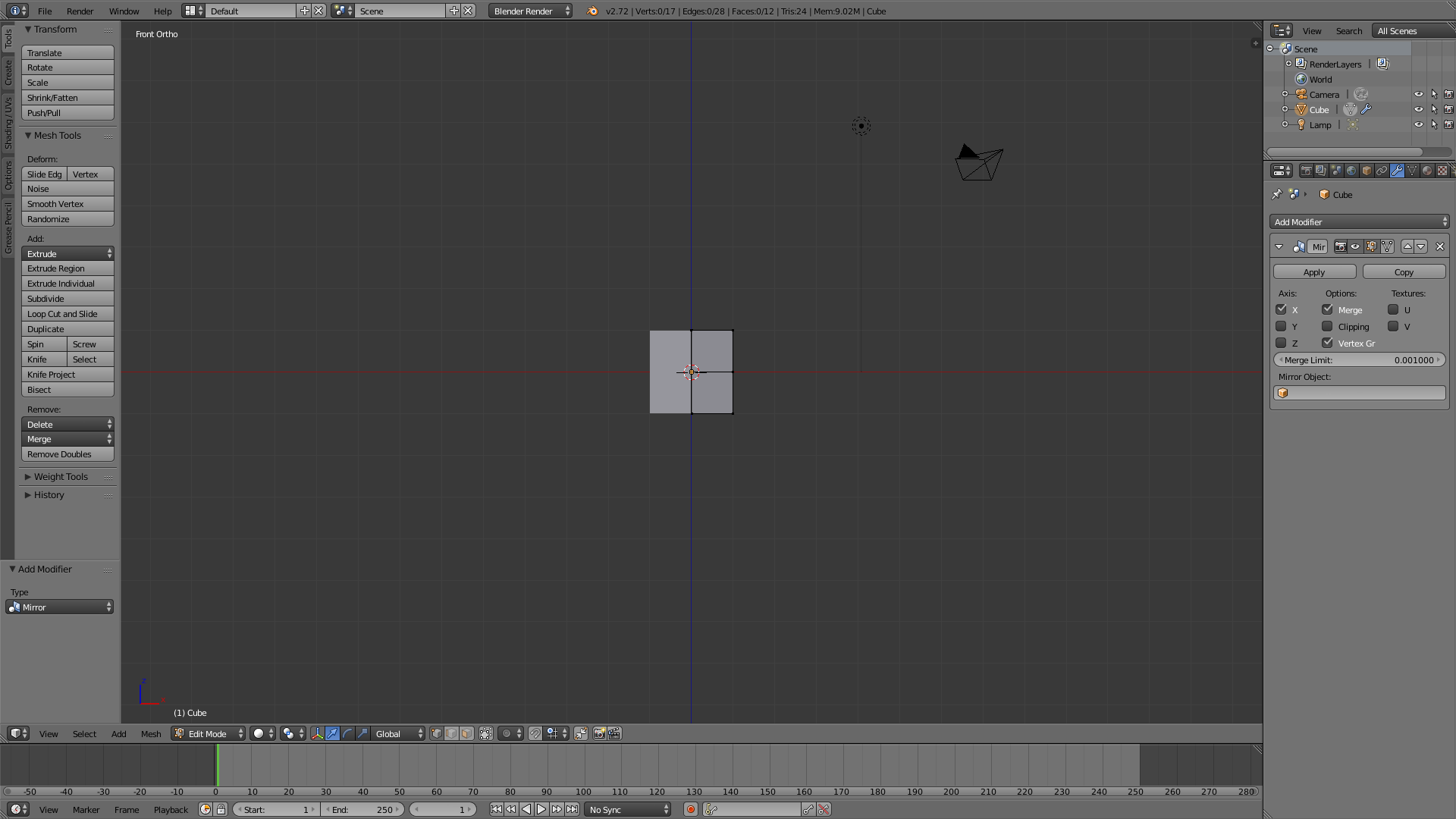The image size is (1456, 819).
Task: Open the Add Modifier dropdown in properties
Action: [x=1359, y=221]
